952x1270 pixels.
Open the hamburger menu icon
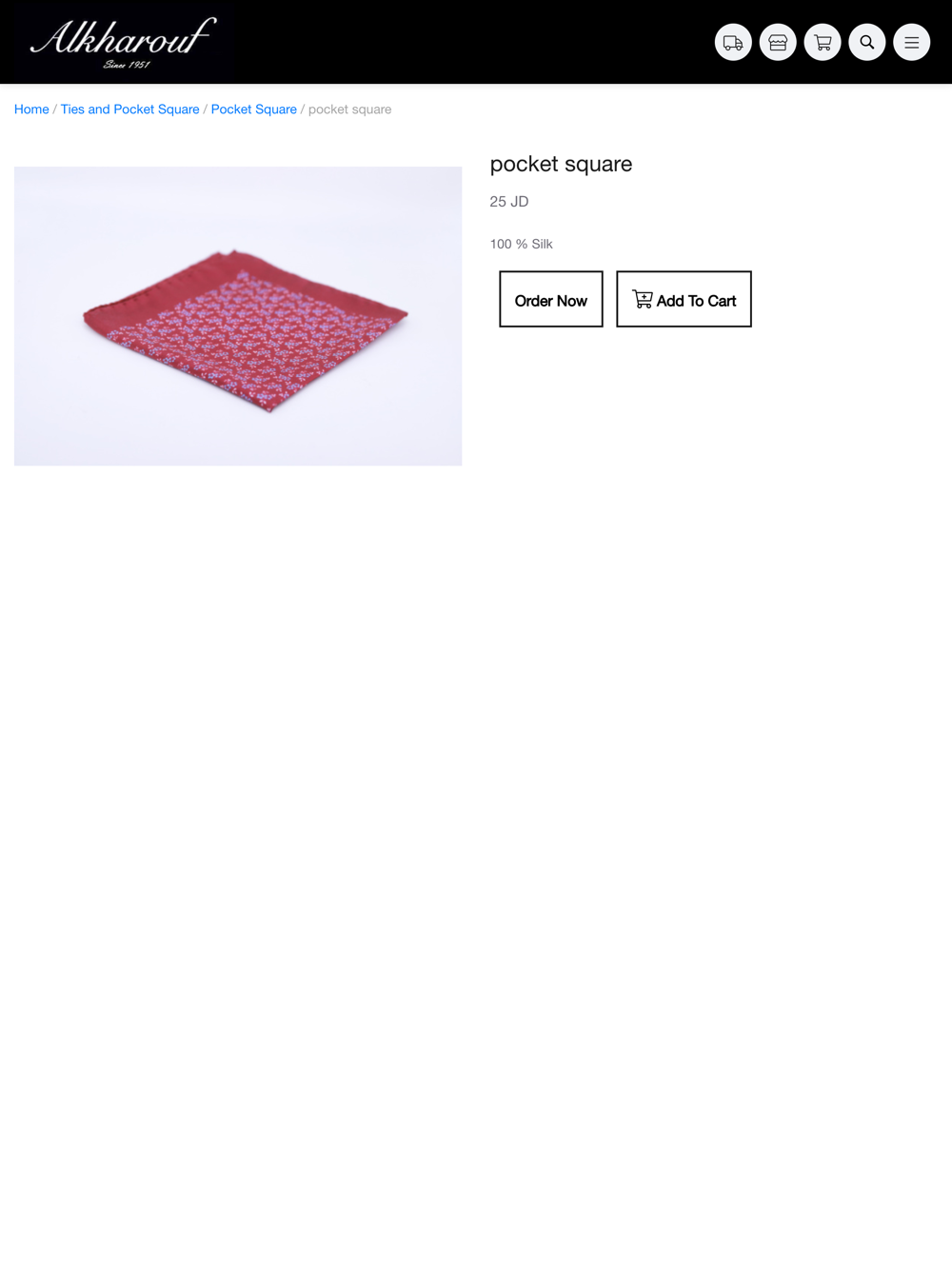click(912, 42)
